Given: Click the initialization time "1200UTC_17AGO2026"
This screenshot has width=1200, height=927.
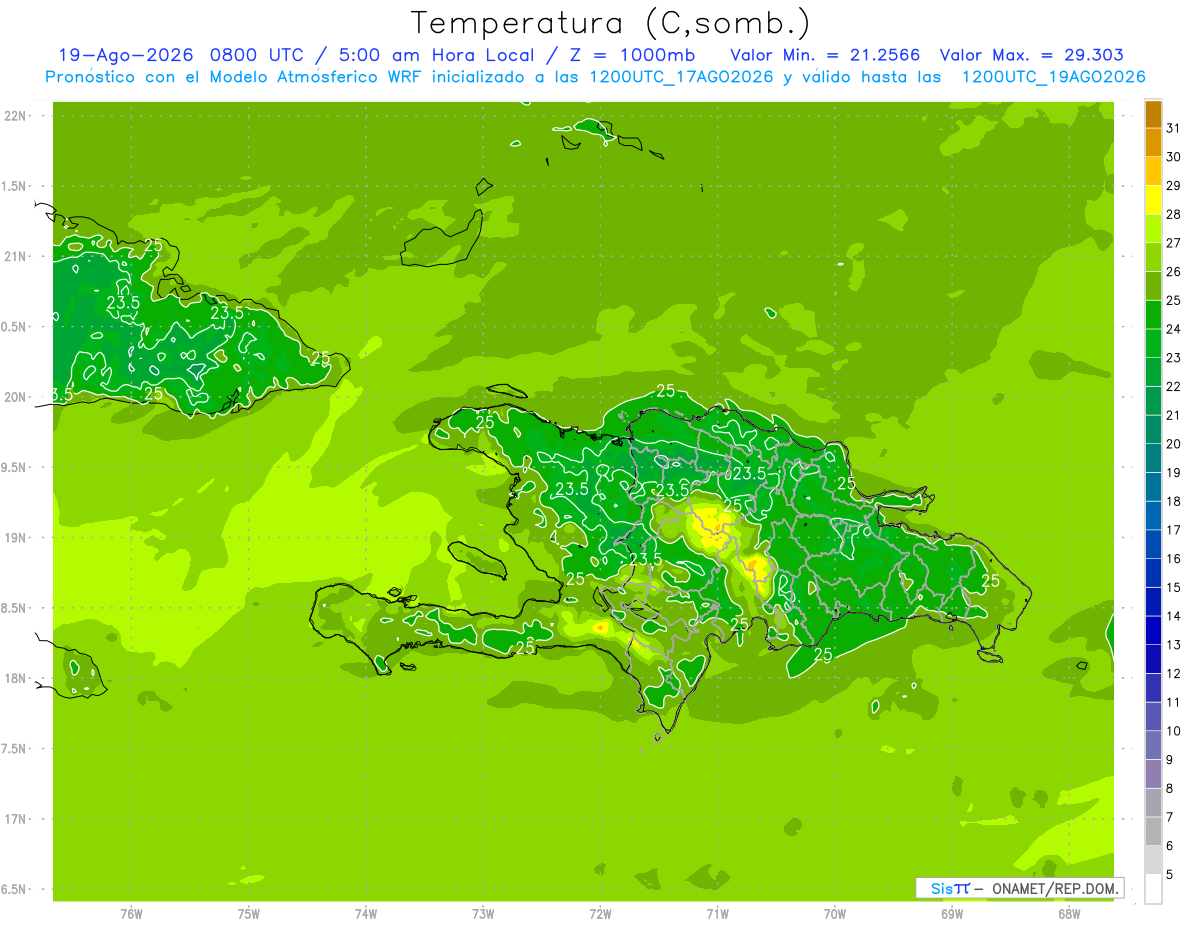Looking at the screenshot, I should tap(680, 77).
